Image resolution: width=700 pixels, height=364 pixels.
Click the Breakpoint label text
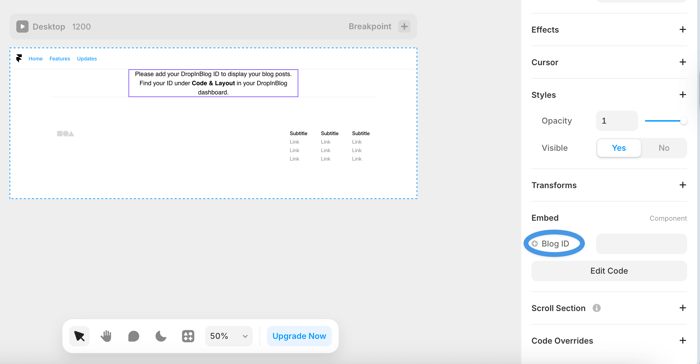click(x=370, y=26)
